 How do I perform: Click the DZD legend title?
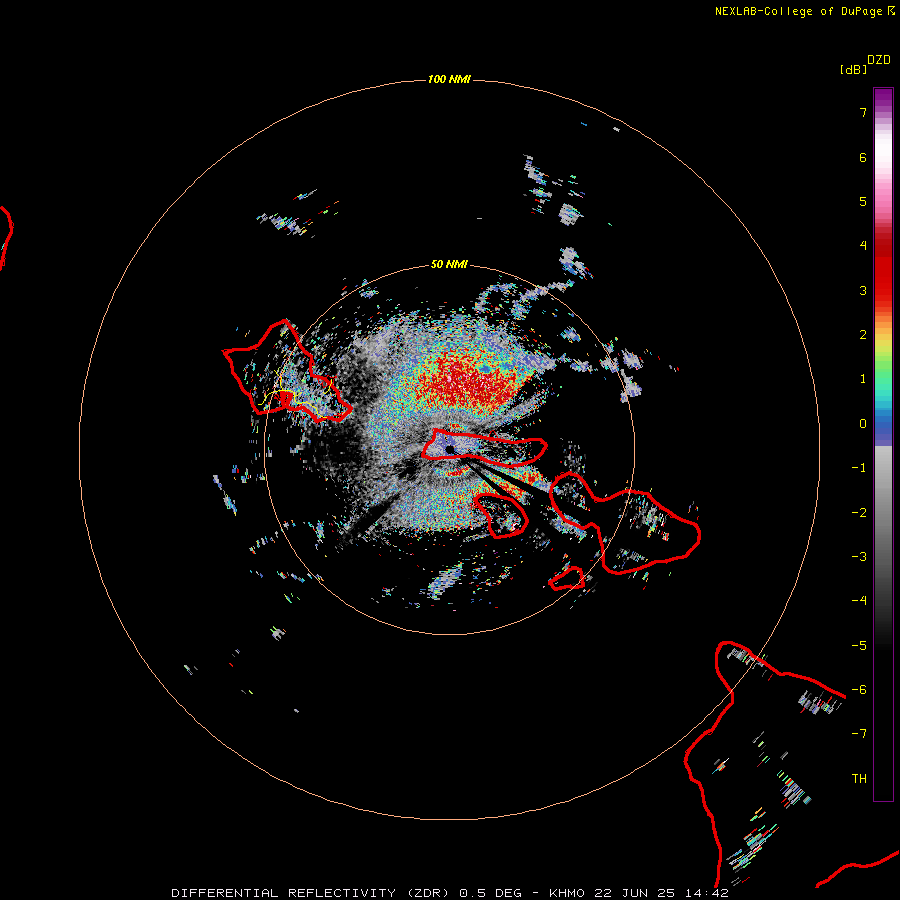coord(879,60)
